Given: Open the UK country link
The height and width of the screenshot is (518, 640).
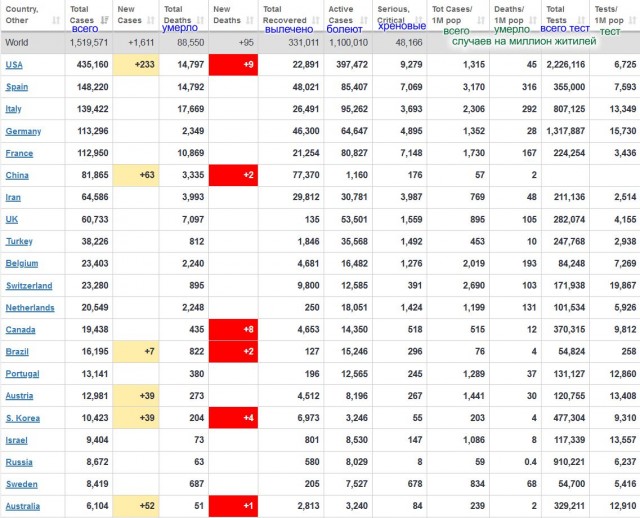Looking at the screenshot, I should click(11, 220).
